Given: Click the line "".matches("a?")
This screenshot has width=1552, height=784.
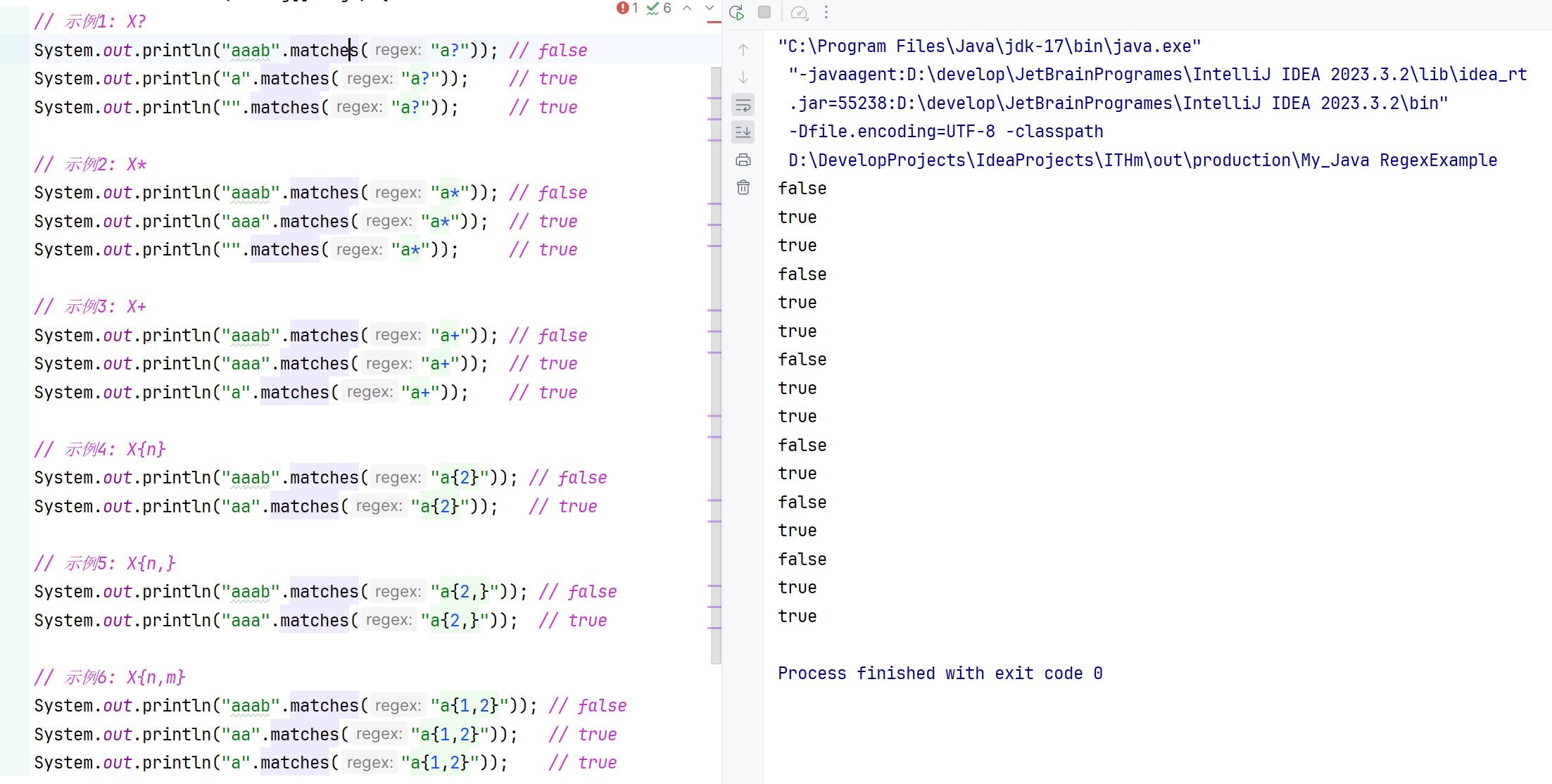Looking at the screenshot, I should (x=305, y=107).
